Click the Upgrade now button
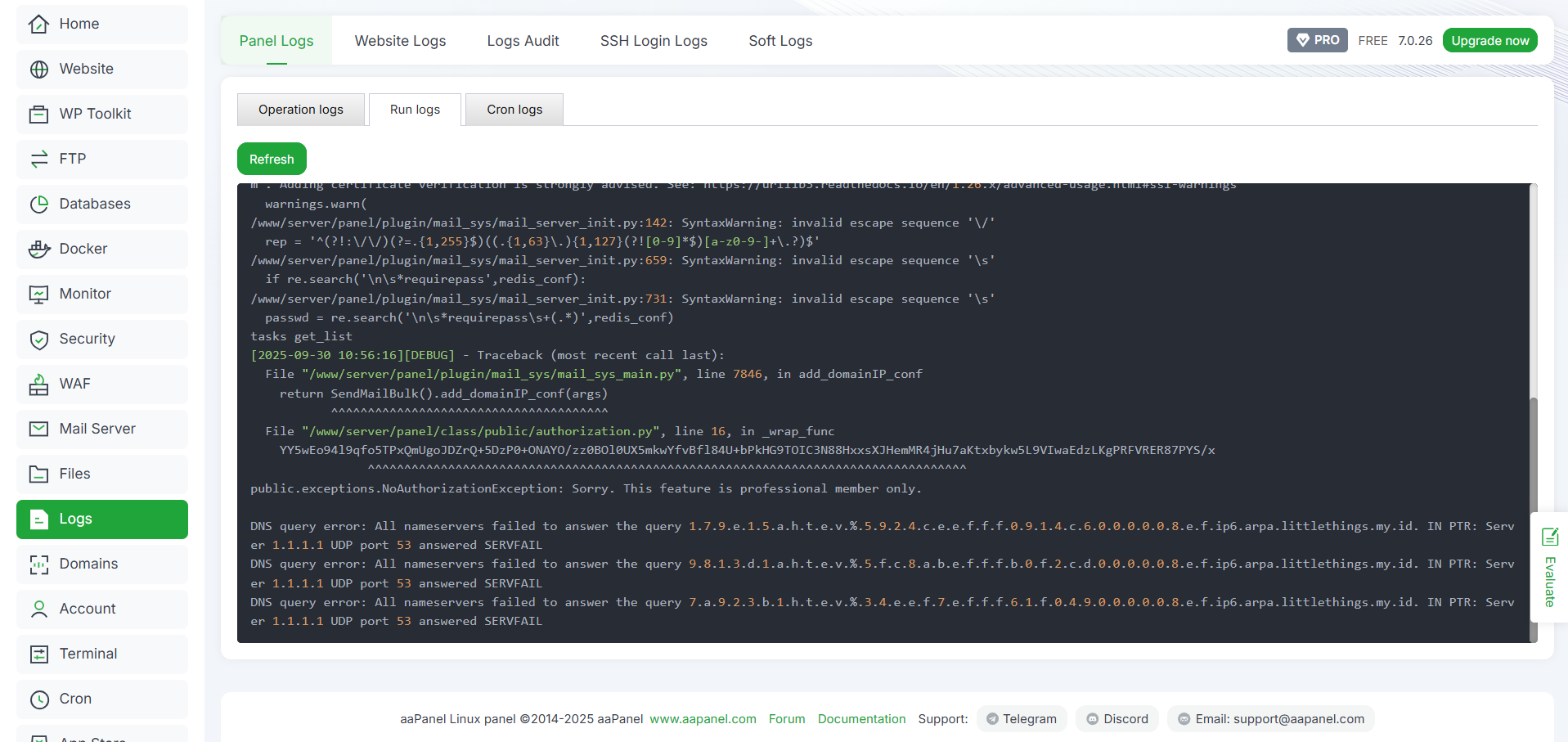Image resolution: width=1568 pixels, height=742 pixels. [x=1489, y=40]
